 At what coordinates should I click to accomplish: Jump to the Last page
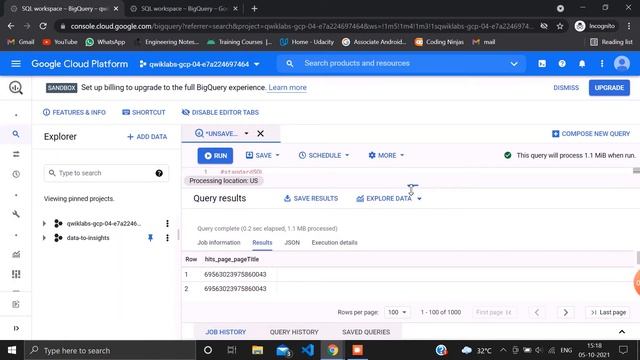[x=608, y=312]
